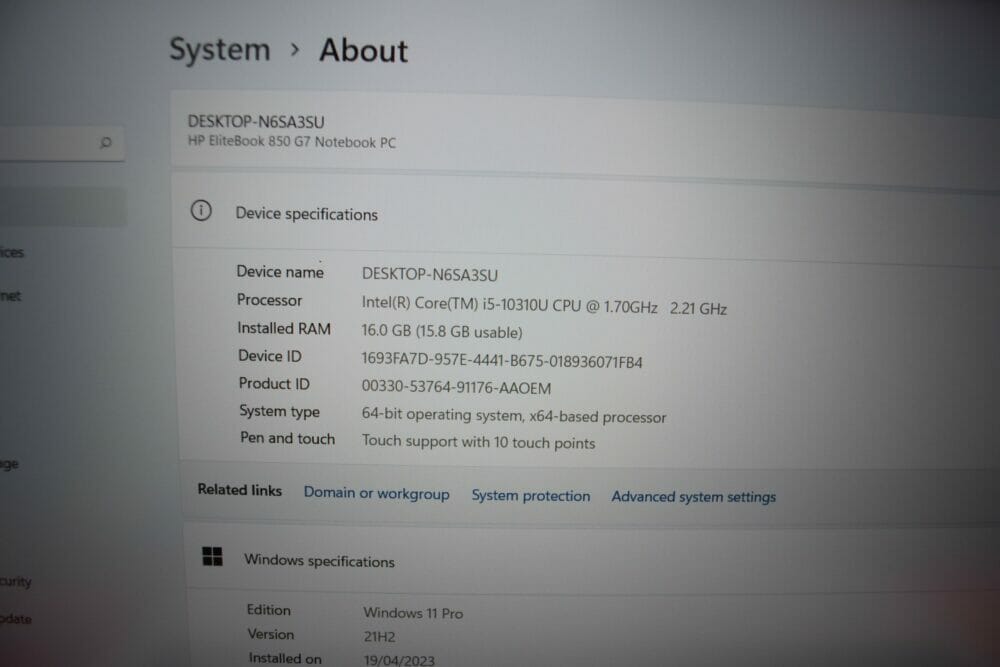The image size is (1000, 667).
Task: Click the Installed RAM label
Action: click(x=284, y=328)
